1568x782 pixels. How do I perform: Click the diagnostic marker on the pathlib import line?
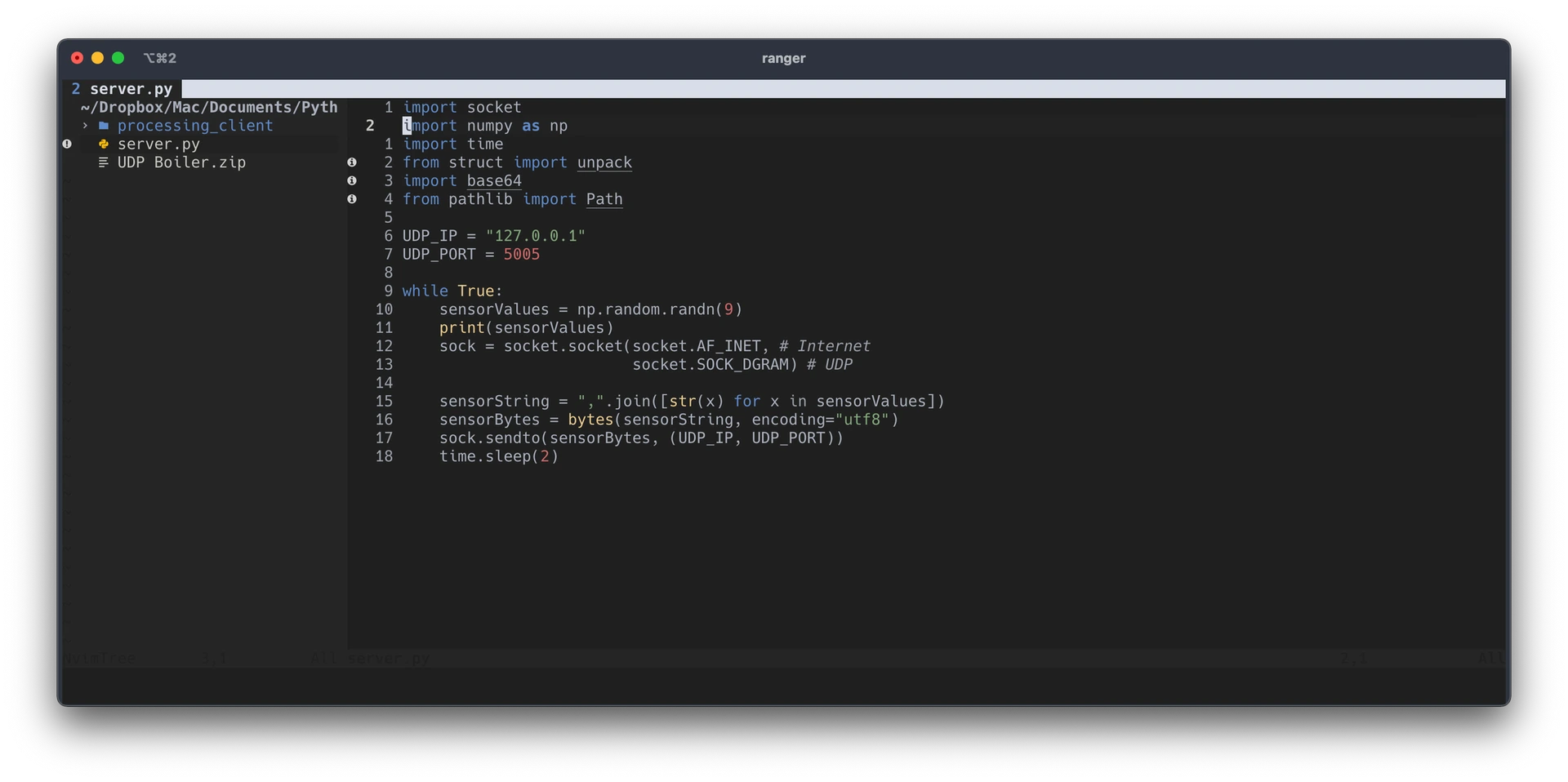pyautogui.click(x=352, y=199)
